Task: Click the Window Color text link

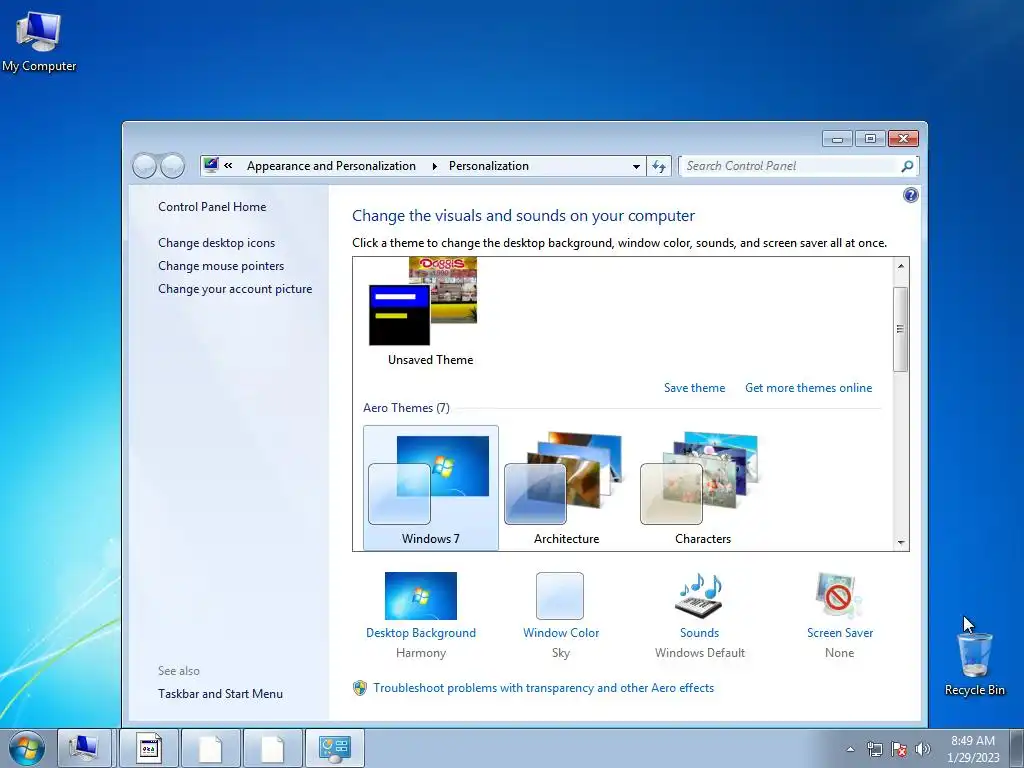Action: pyautogui.click(x=560, y=633)
